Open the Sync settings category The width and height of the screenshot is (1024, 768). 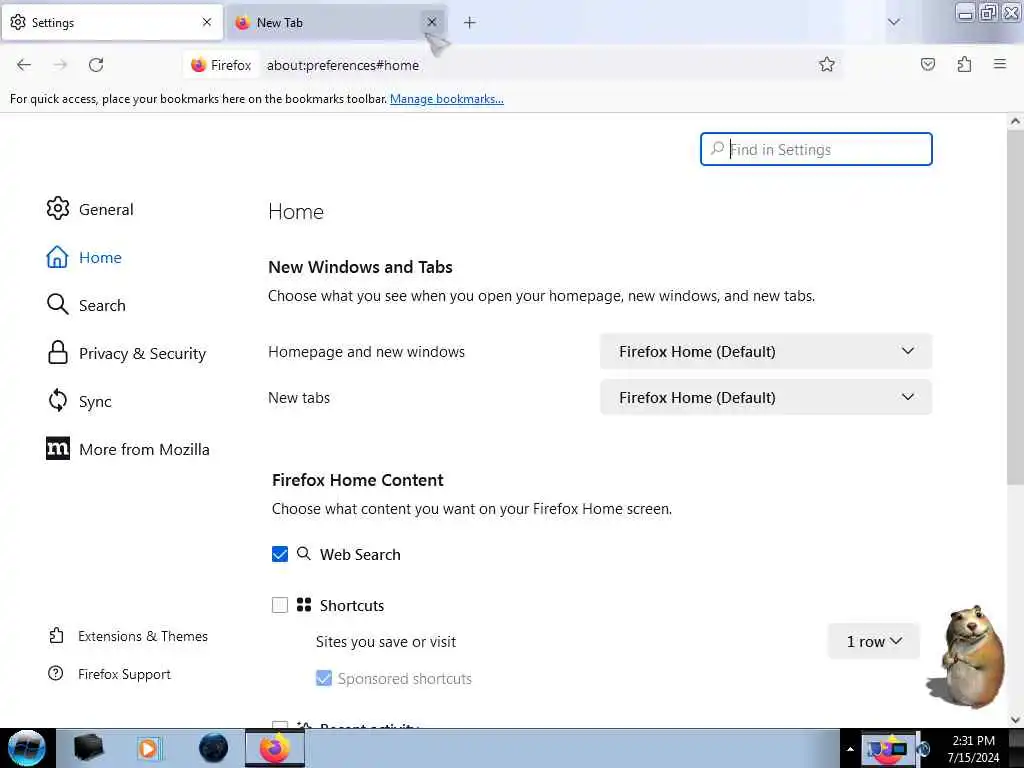tap(79, 401)
